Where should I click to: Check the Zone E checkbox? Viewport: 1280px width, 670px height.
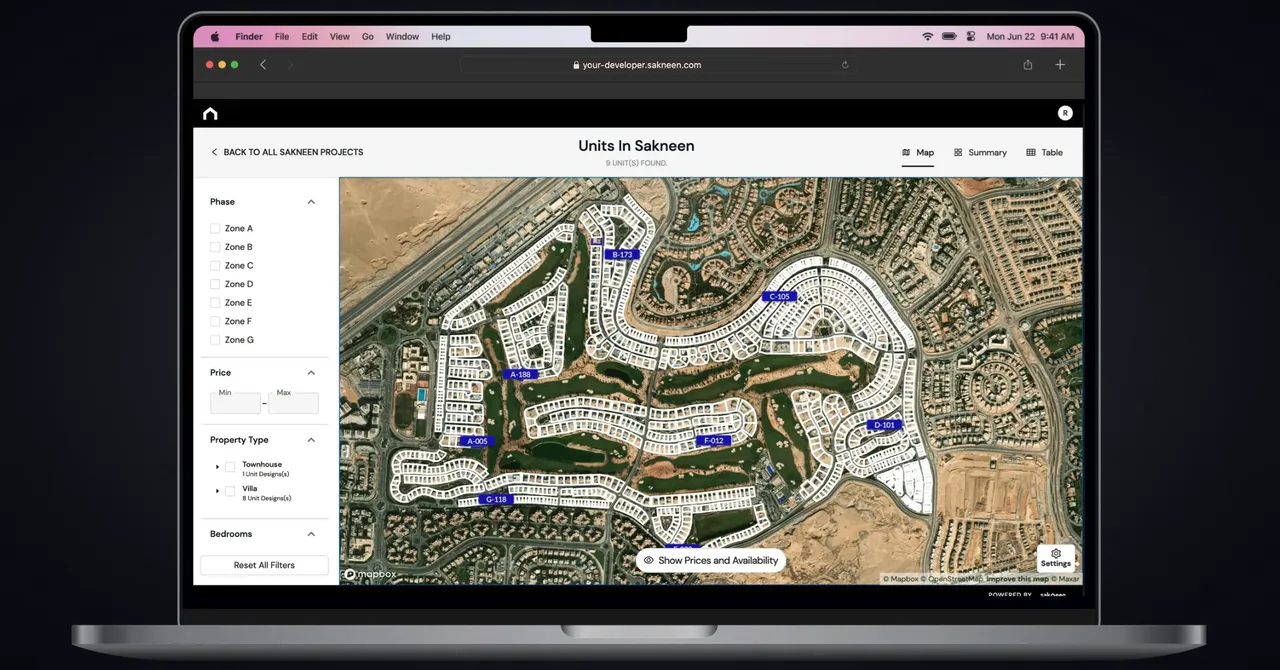pyautogui.click(x=215, y=302)
